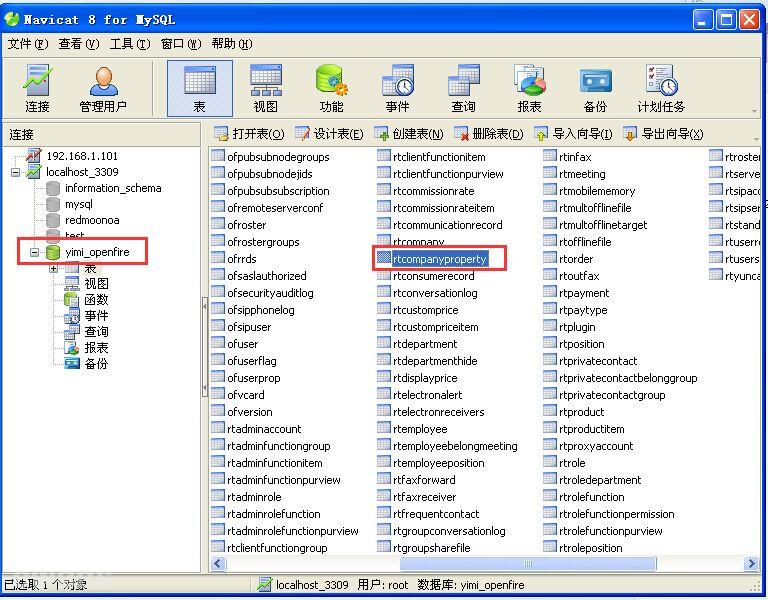The height and width of the screenshot is (600, 768).
Task: Select the rtcompanyproperty table
Action: (440, 259)
